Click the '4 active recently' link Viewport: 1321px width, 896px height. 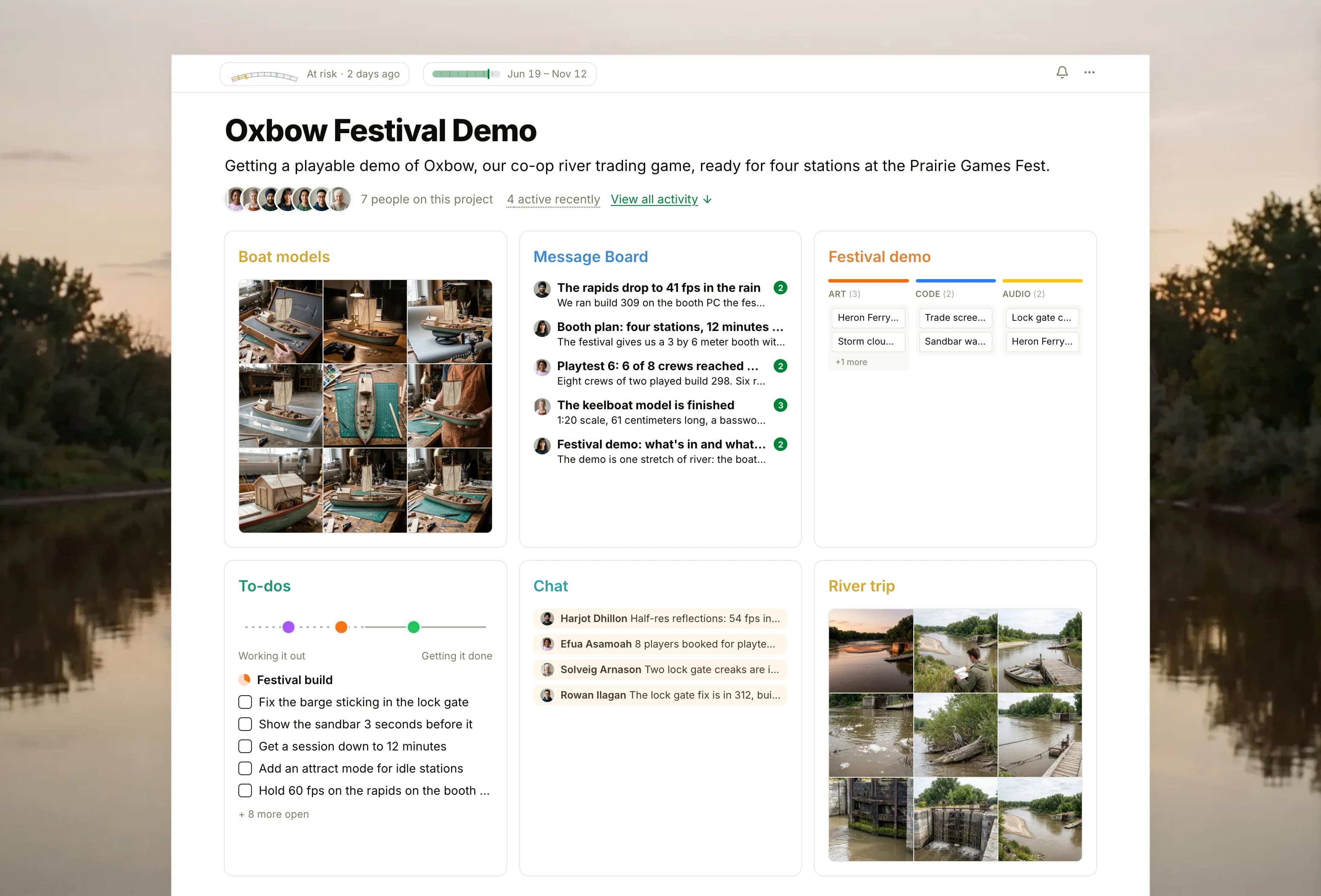[553, 200]
